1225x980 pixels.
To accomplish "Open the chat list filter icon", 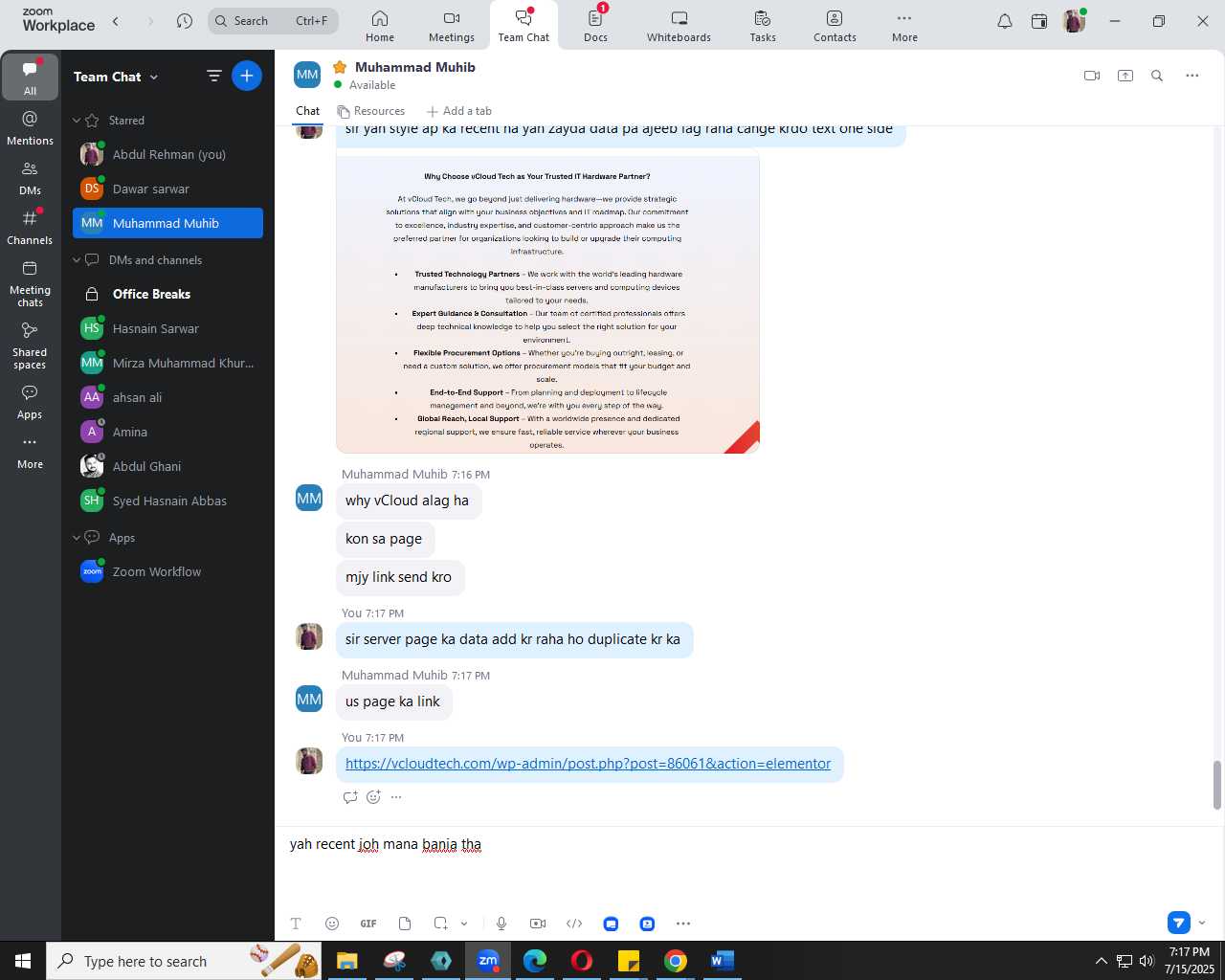I will coord(214,76).
